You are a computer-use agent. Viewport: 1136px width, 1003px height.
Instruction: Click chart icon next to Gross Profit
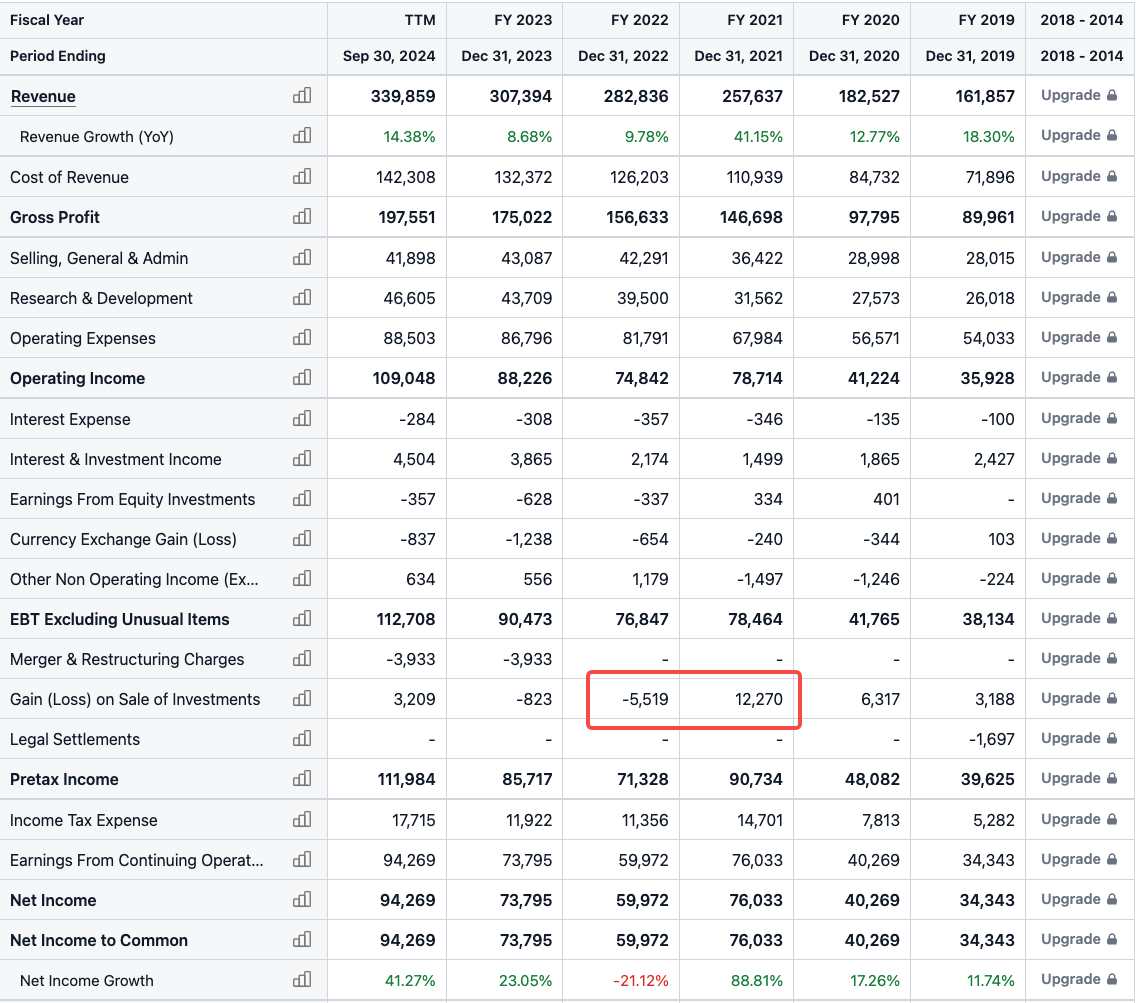pos(301,217)
